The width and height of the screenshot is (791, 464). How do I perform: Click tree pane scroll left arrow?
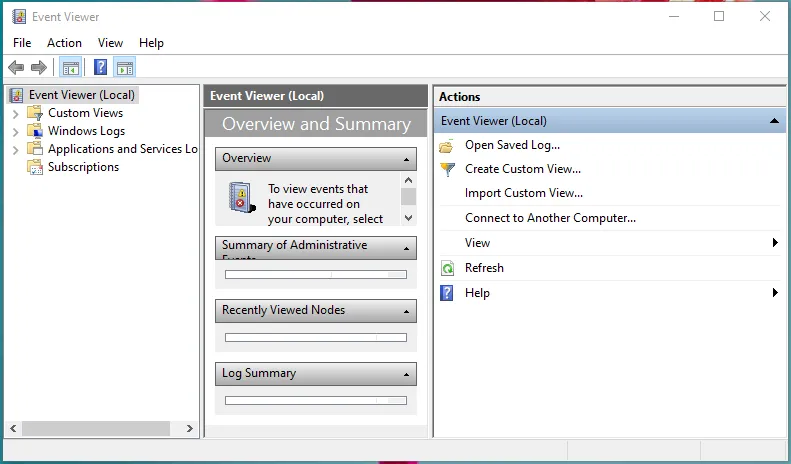pyautogui.click(x=13, y=428)
